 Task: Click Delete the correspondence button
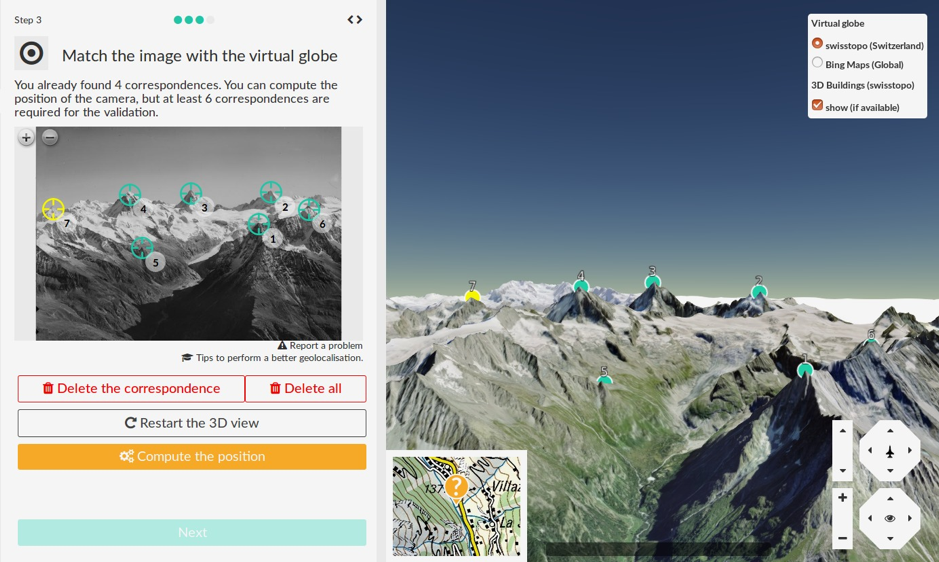pyautogui.click(x=131, y=388)
